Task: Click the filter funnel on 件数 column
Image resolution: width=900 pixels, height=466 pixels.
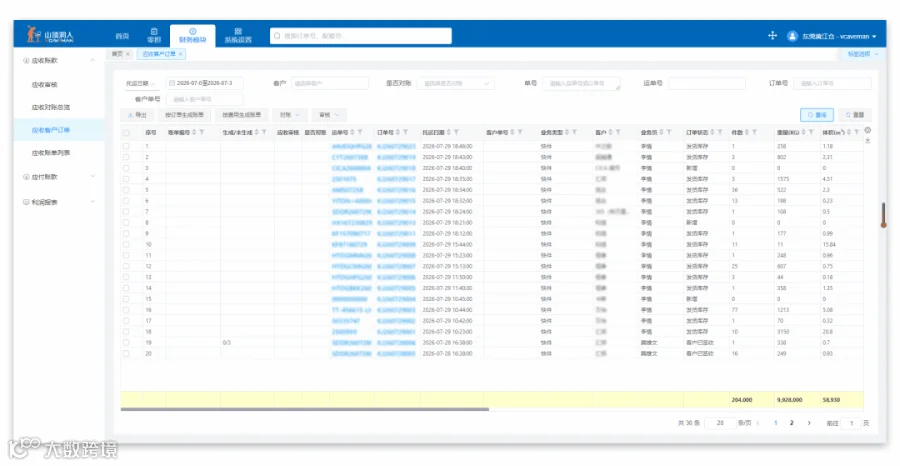Action: tap(754, 133)
